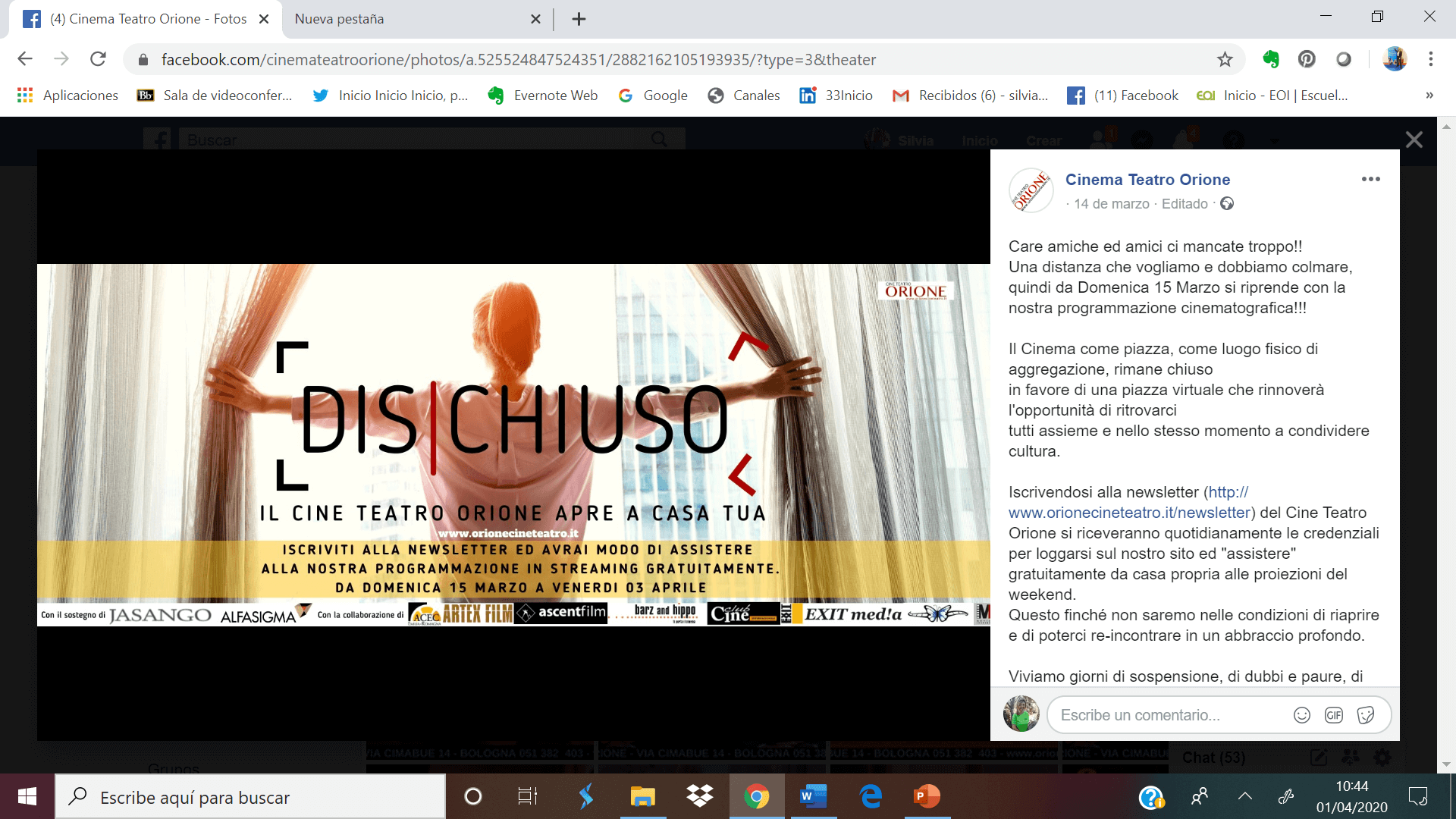Click the Windows taskbar search box
The width and height of the screenshot is (1456, 819).
pos(250,797)
